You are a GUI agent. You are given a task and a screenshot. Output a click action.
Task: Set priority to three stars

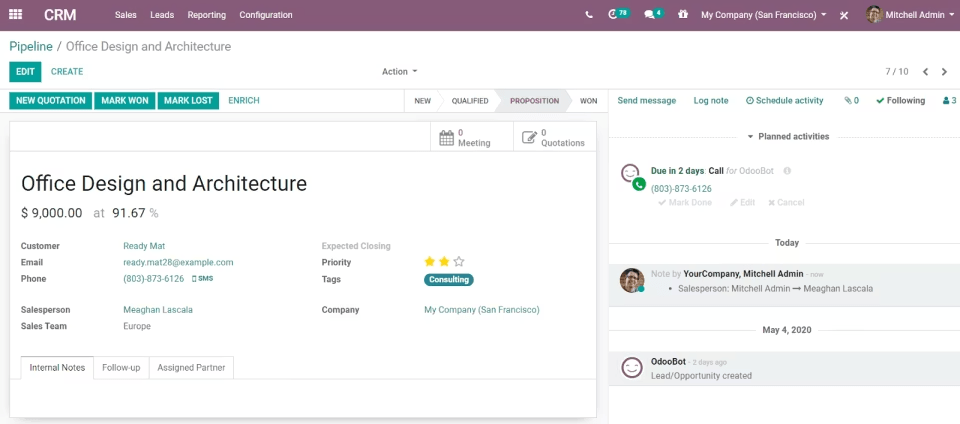[459, 262]
